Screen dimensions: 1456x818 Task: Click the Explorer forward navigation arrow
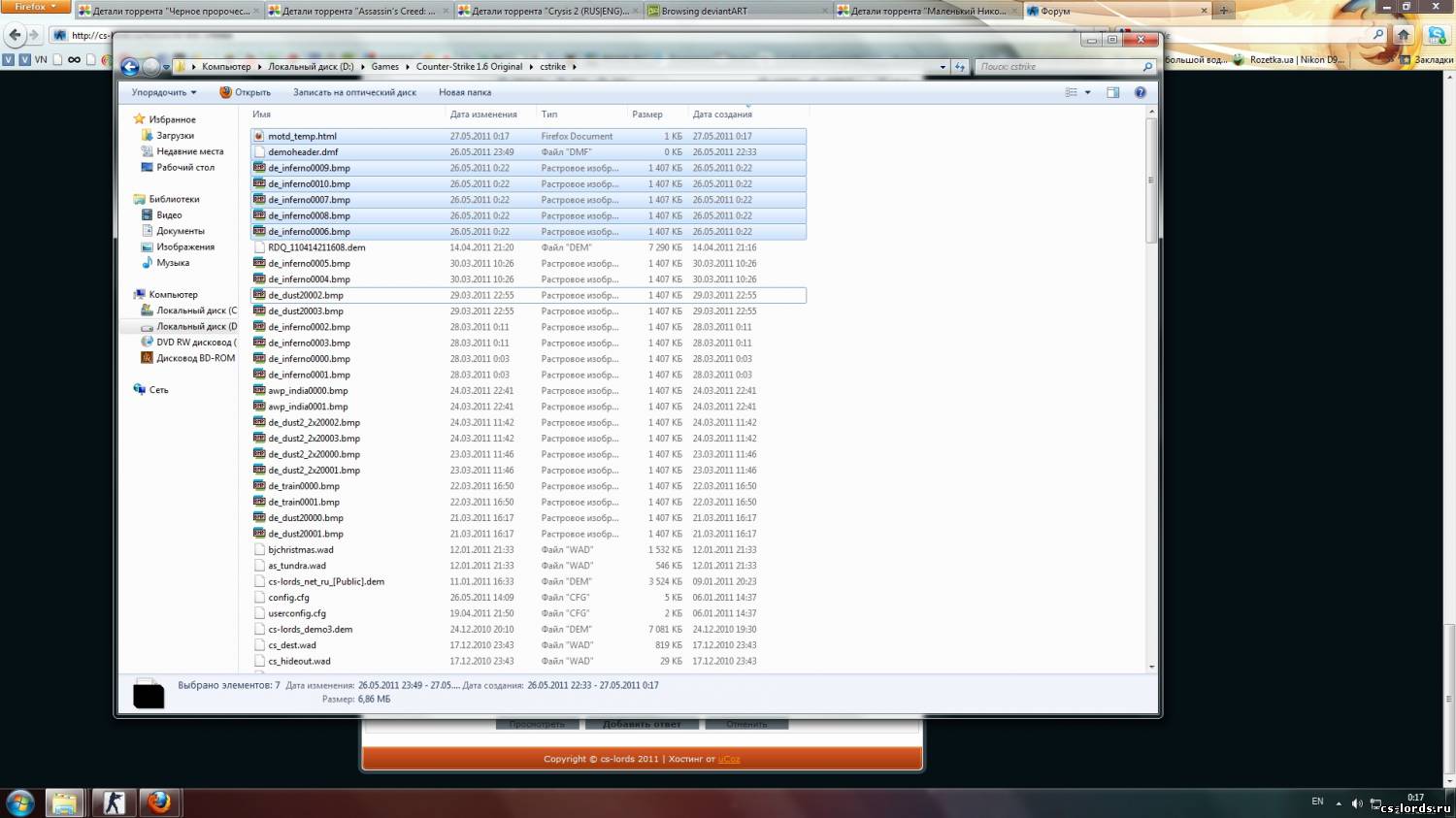[x=151, y=67]
